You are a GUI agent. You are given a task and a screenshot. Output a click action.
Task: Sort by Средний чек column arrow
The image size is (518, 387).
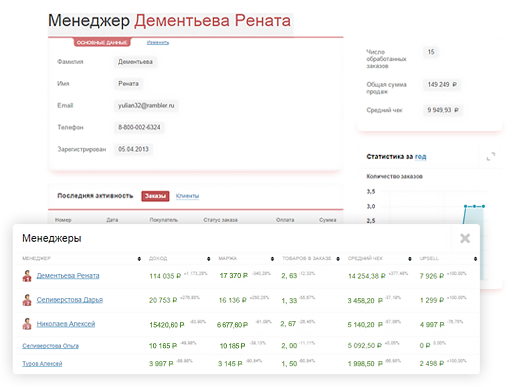(x=410, y=259)
